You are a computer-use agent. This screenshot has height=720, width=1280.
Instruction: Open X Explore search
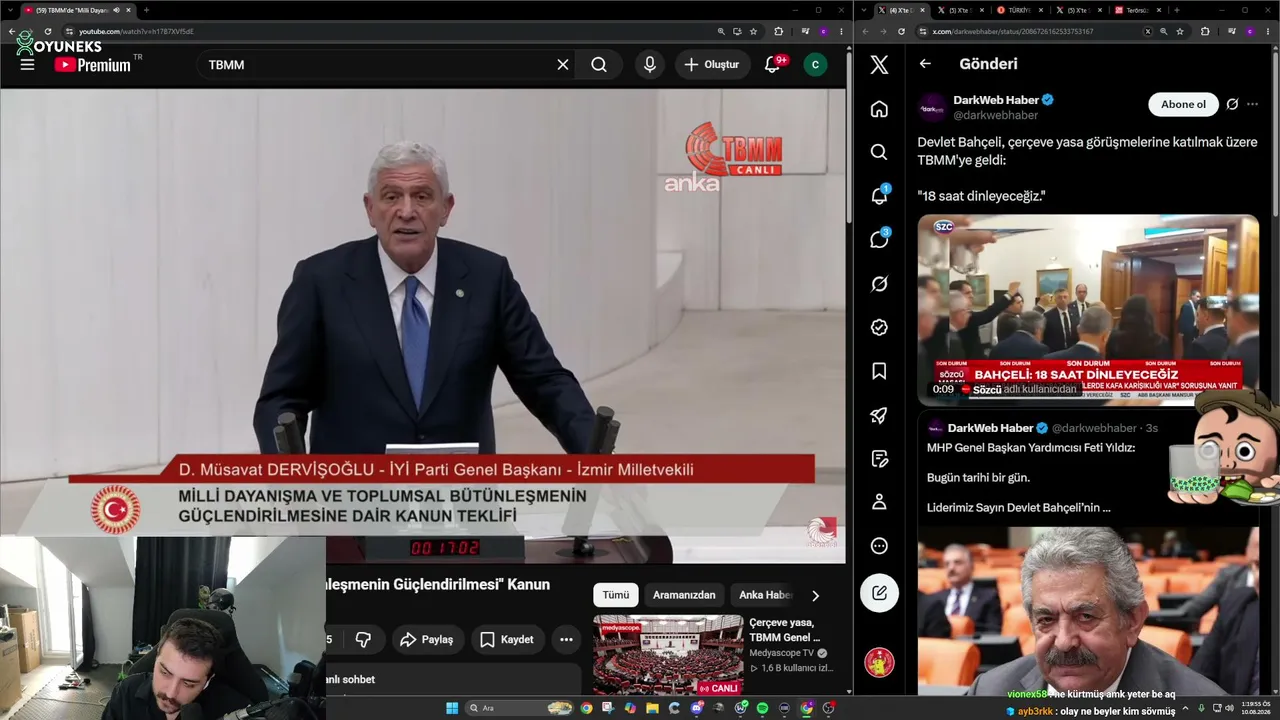pyautogui.click(x=879, y=152)
